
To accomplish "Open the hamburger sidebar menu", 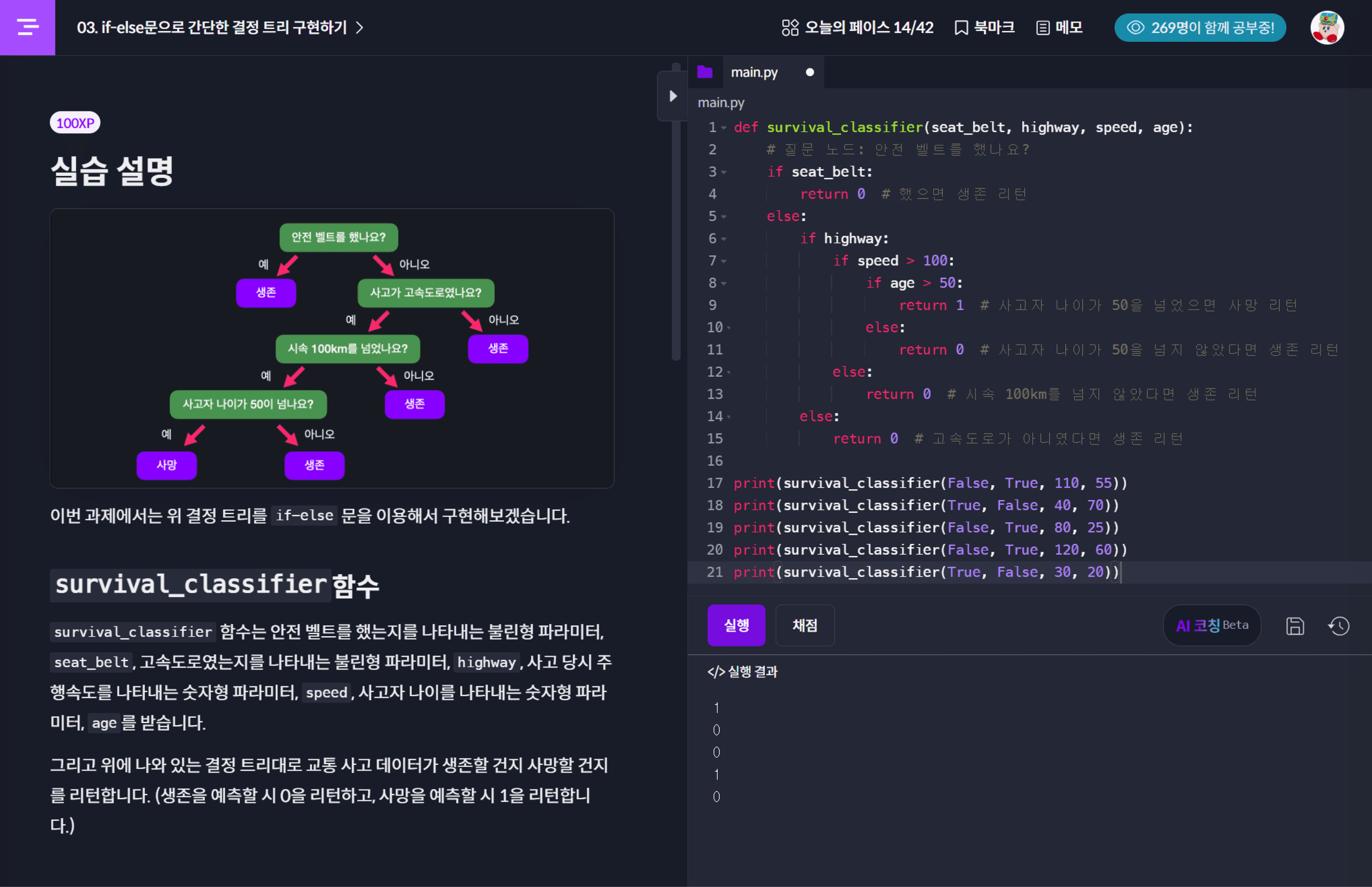I will point(27,27).
